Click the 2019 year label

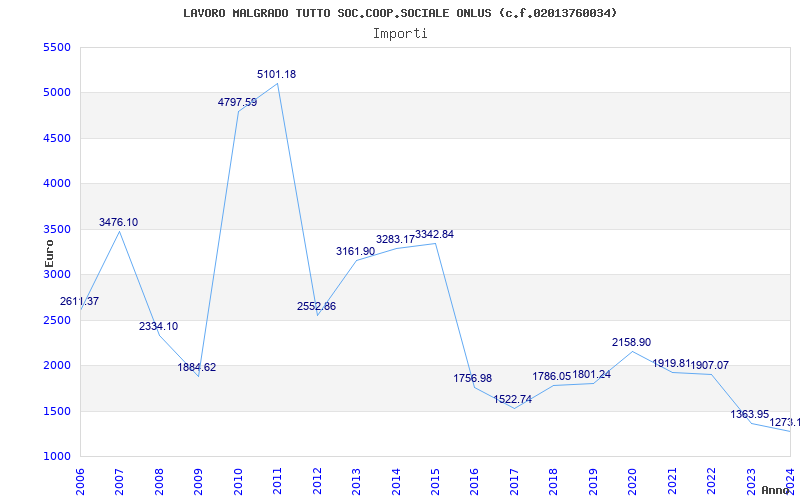[593, 481]
